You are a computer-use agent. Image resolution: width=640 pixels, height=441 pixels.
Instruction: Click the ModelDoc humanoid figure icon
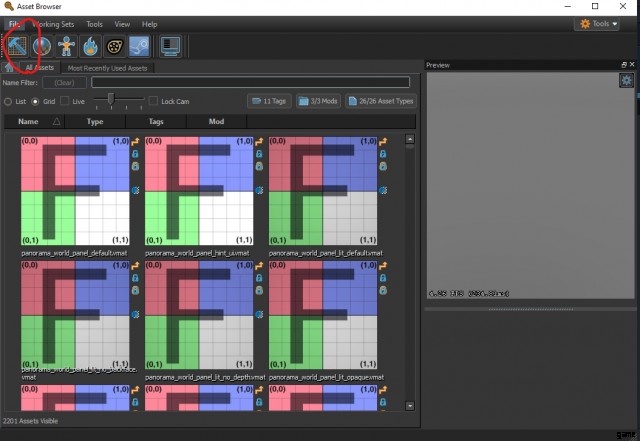point(66,45)
